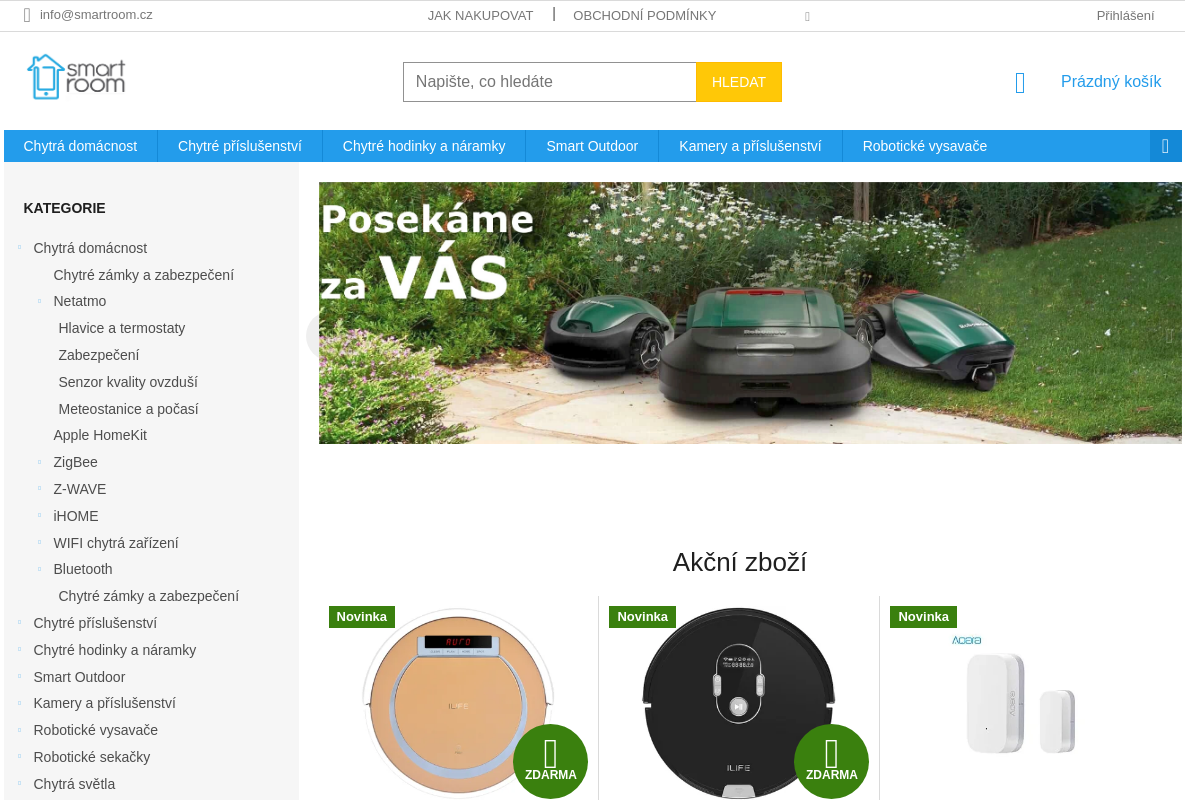Open the Robotické vysavače menu tab
Image resolution: width=1200 pixels, height=800 pixels.
(x=925, y=146)
